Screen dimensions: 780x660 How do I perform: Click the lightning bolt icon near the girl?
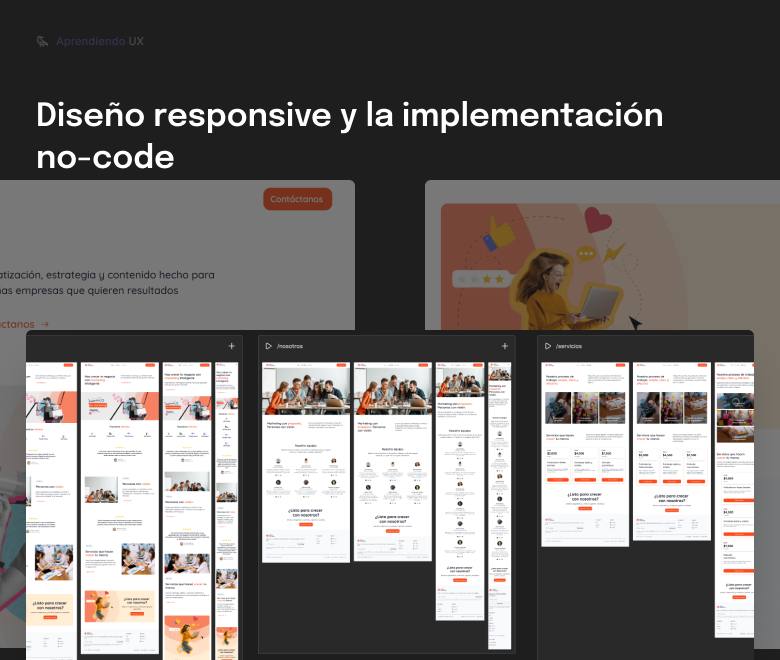(614, 253)
